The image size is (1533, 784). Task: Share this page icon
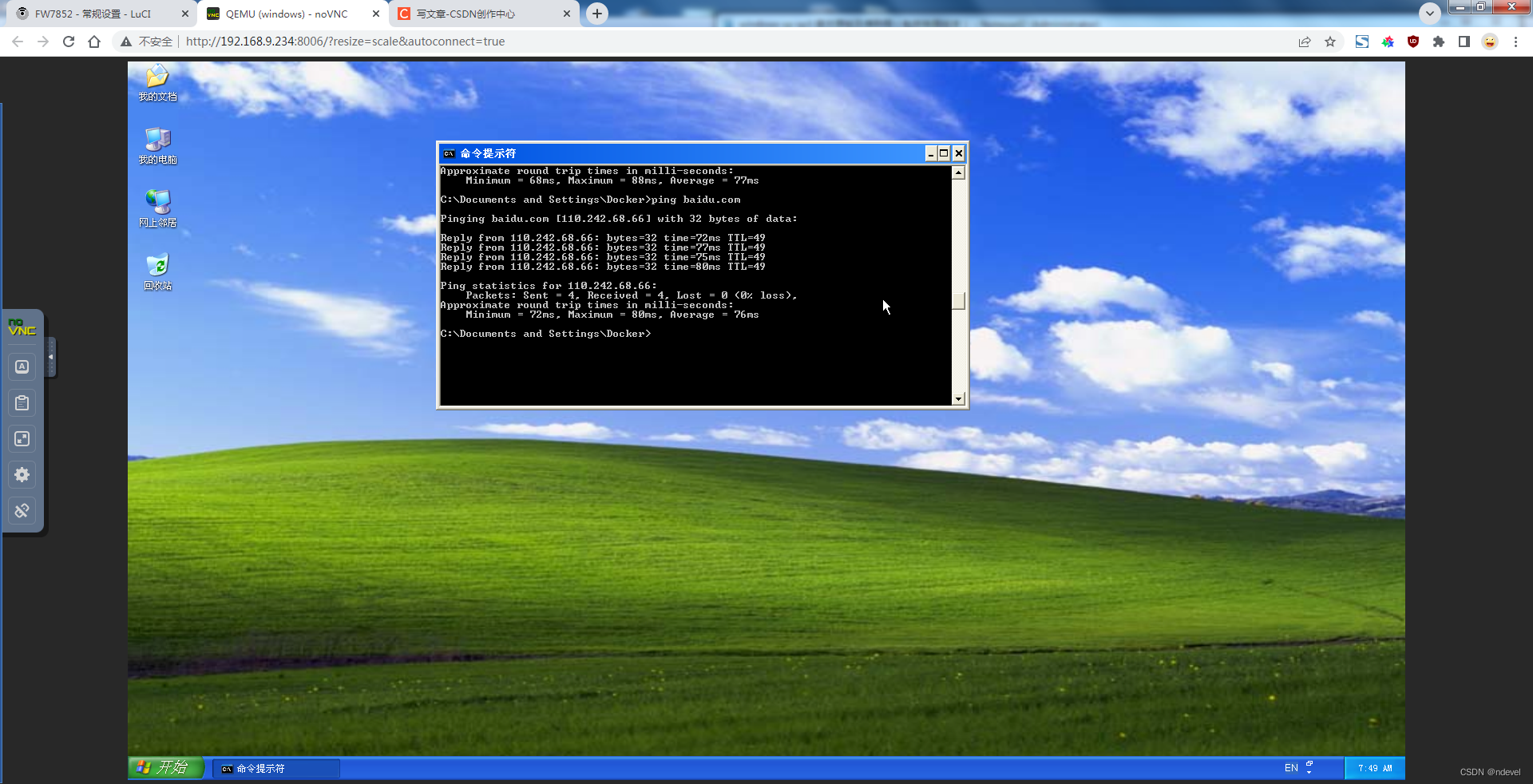1305,42
